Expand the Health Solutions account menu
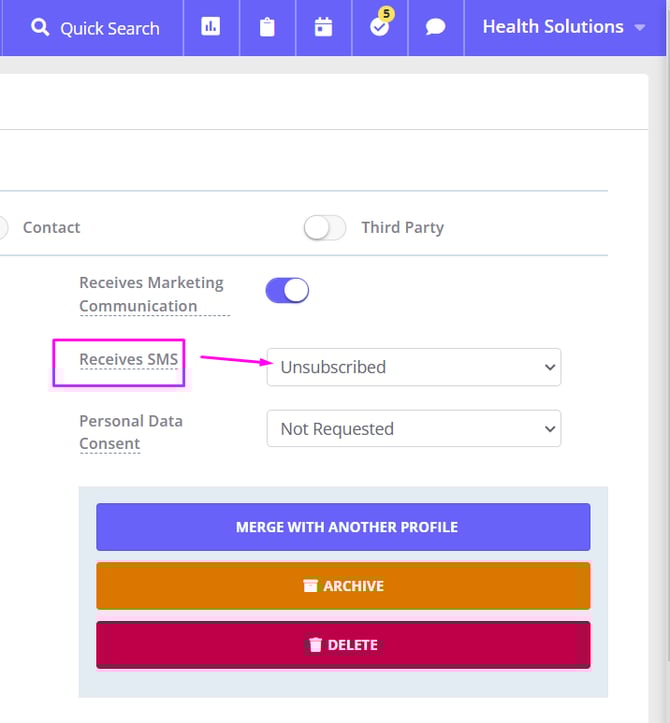 pyautogui.click(x=564, y=28)
